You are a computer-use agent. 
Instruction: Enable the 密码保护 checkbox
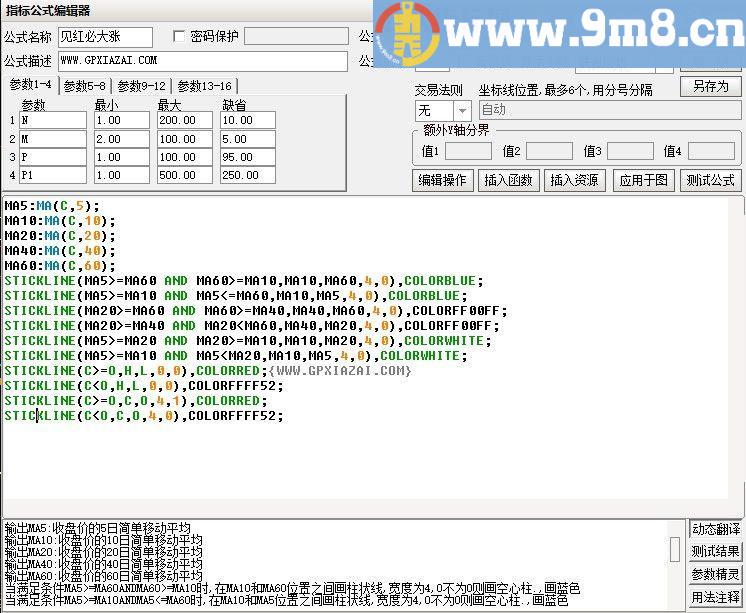pyautogui.click(x=180, y=37)
